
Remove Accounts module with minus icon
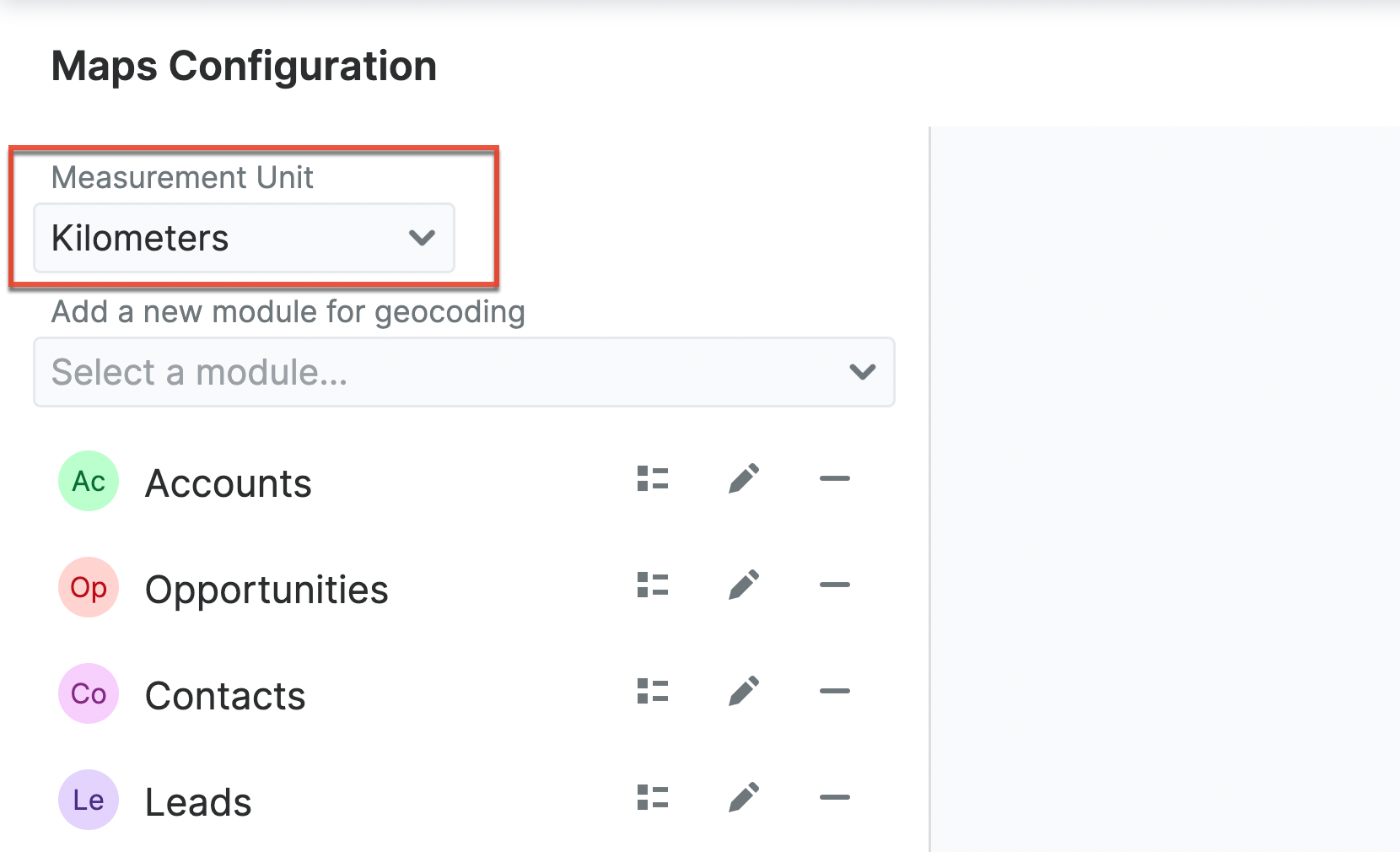tap(835, 479)
